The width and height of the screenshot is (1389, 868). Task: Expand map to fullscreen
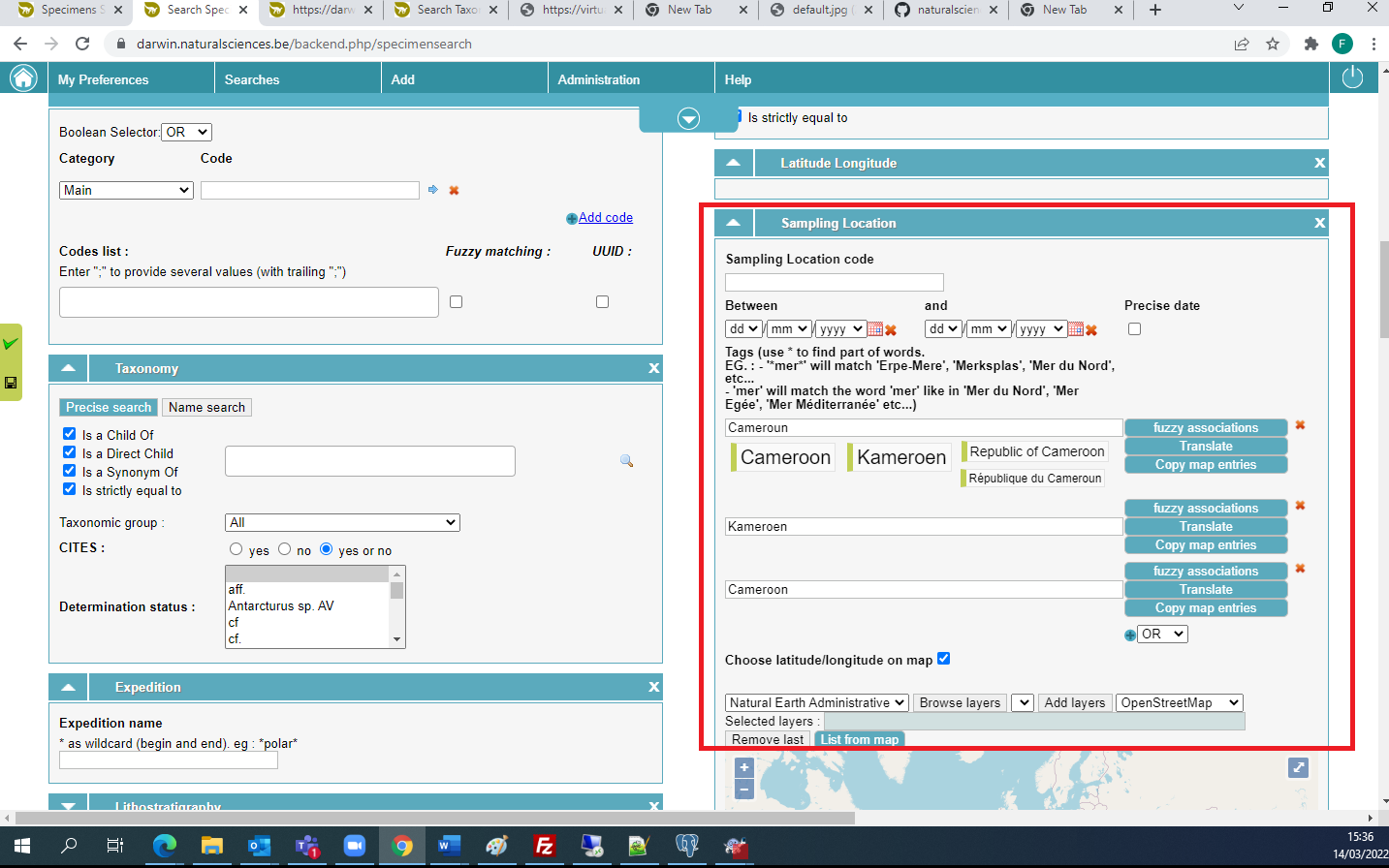[x=1298, y=767]
